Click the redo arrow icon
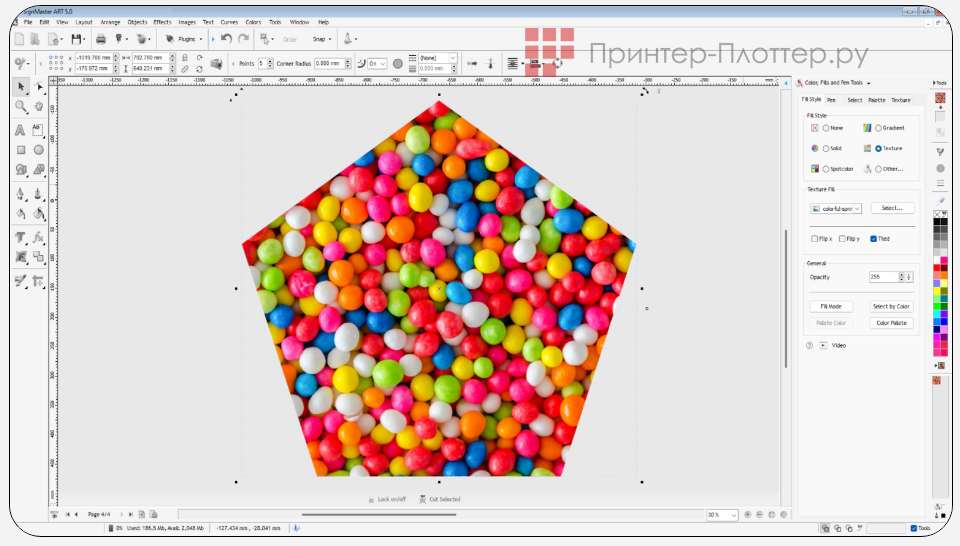The image size is (960, 546). point(243,39)
